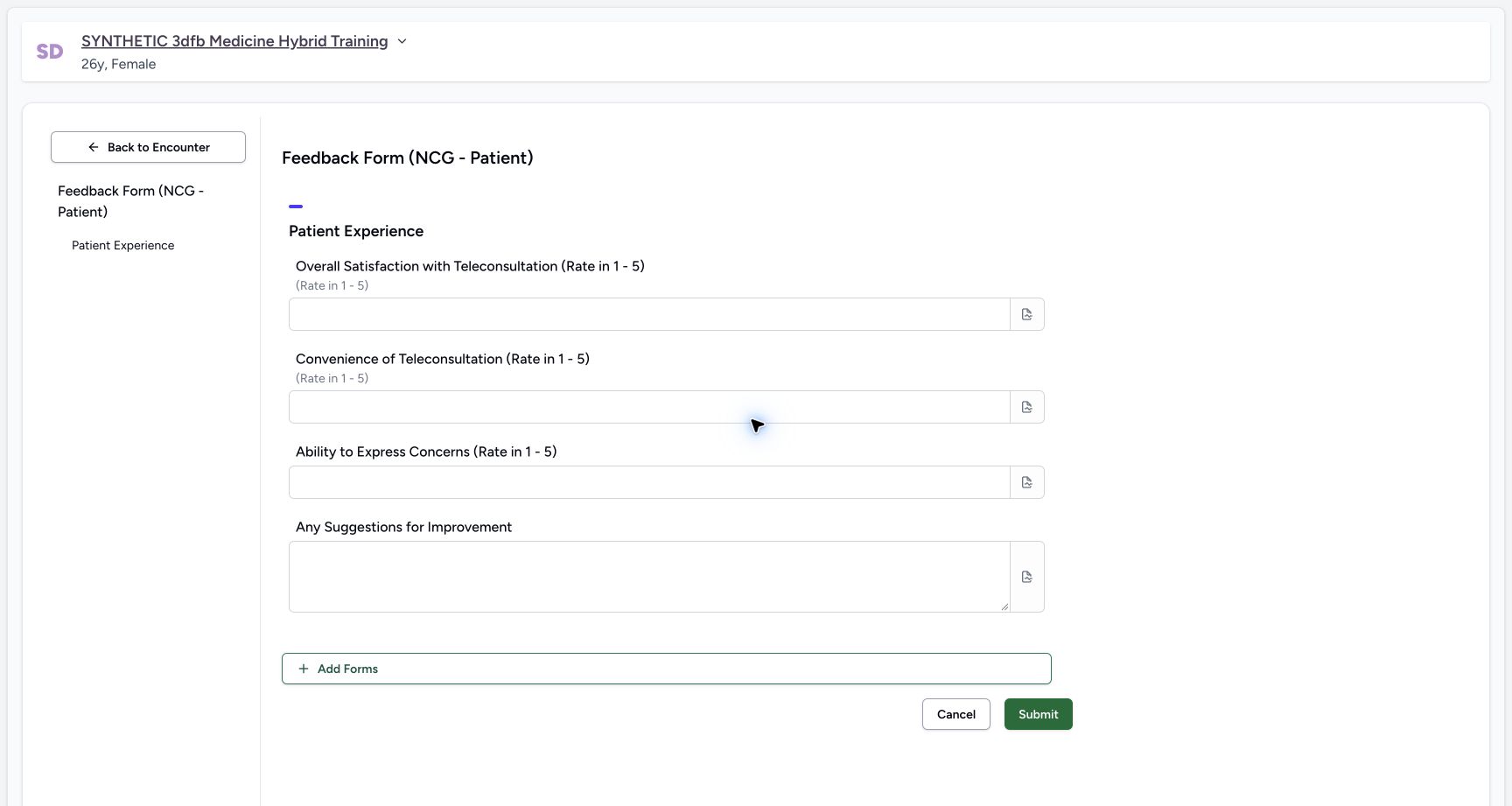Jump to Patient Experience section in sidebar
The height and width of the screenshot is (806, 1512).
[x=122, y=245]
